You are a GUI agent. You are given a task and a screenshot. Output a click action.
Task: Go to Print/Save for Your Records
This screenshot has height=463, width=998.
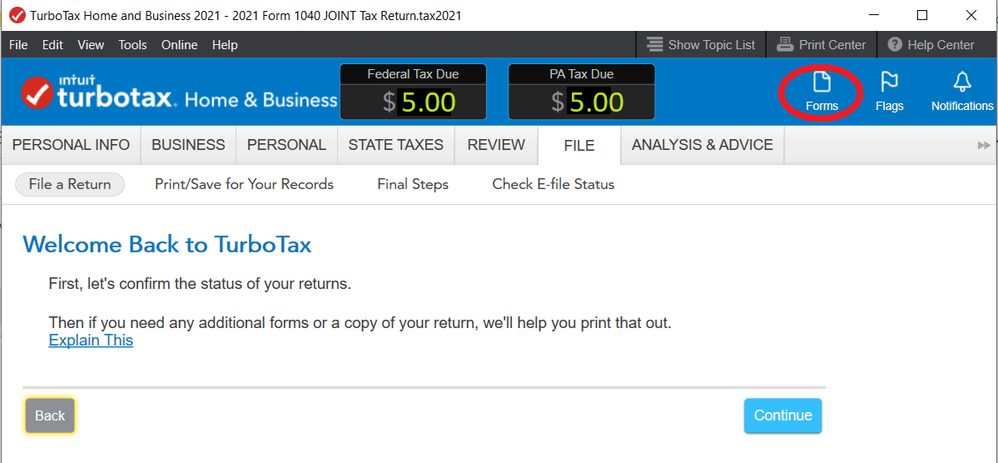[x=244, y=184]
